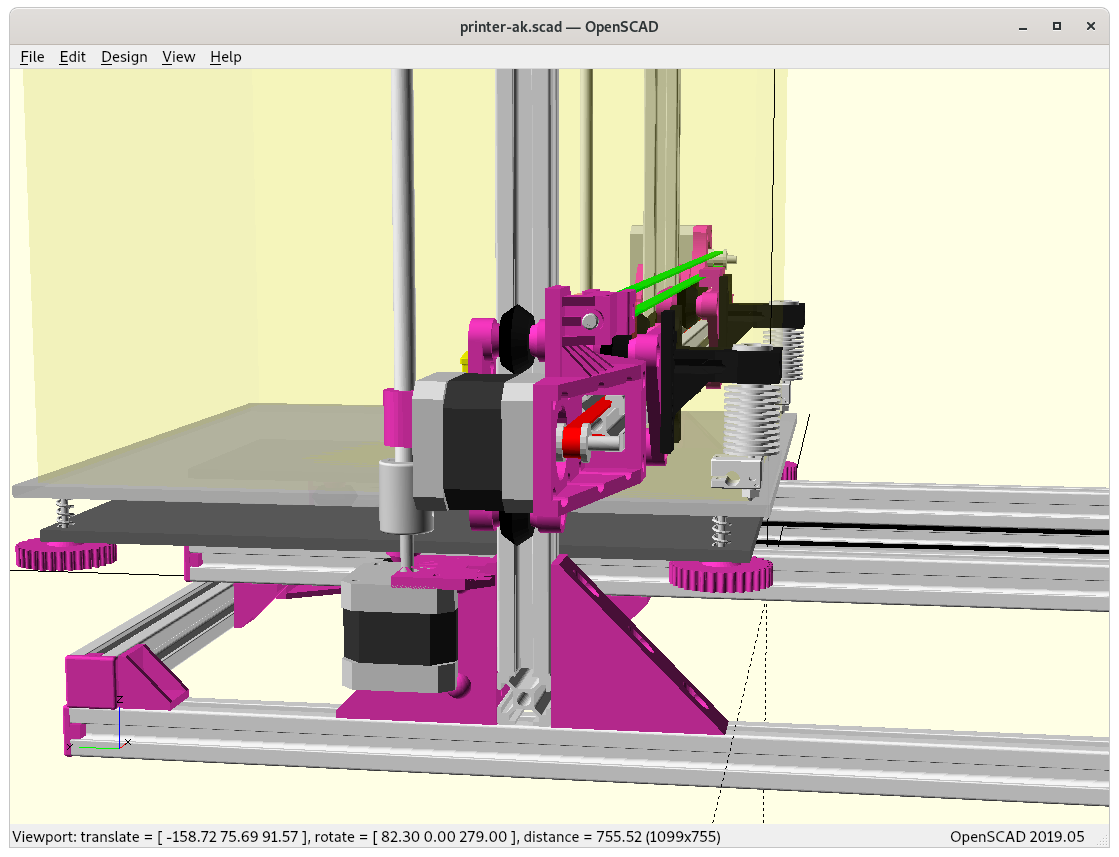
Task: Click the stepper motor below the lead screw
Action: (398, 636)
